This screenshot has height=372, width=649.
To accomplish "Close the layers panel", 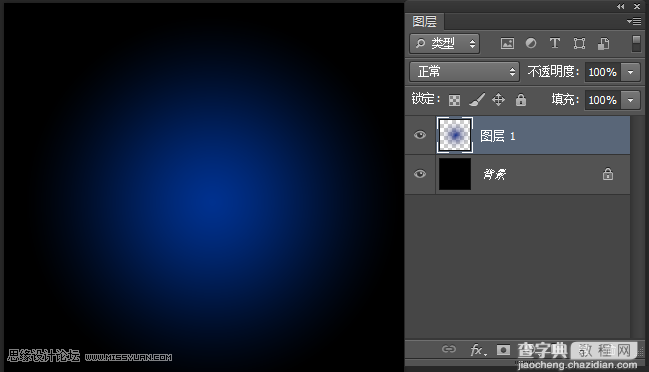I will point(637,6).
